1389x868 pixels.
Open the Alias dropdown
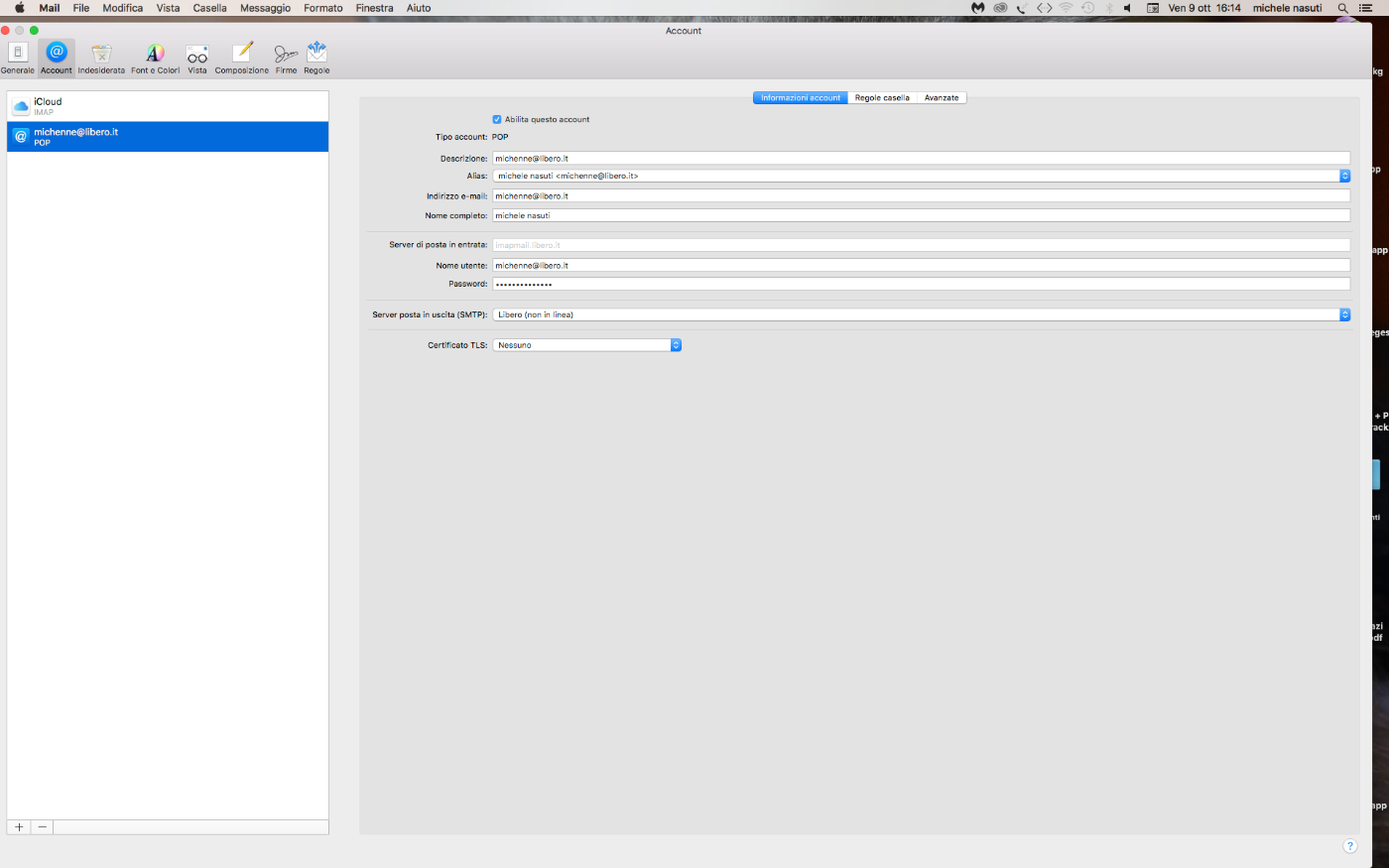tap(922, 176)
